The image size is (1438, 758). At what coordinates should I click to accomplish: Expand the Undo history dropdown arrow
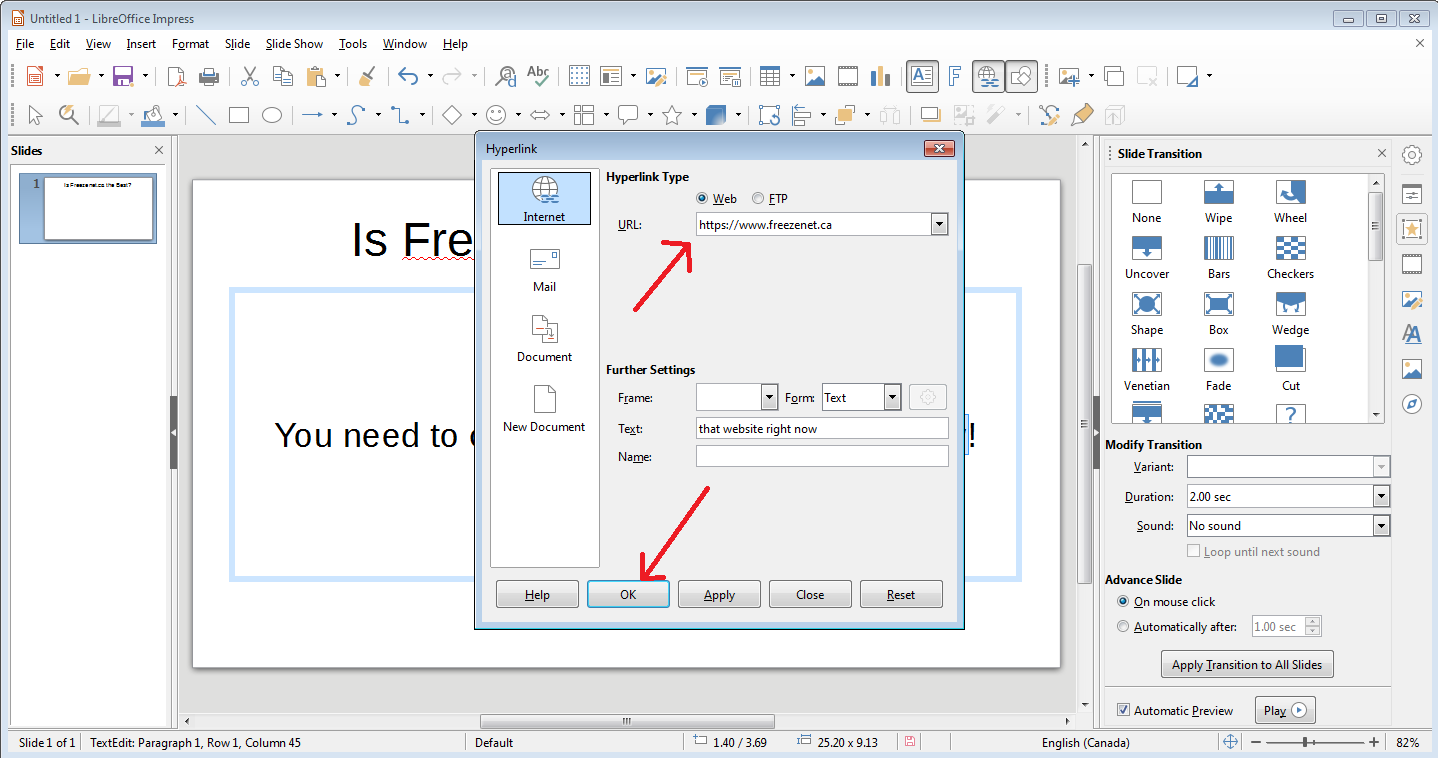point(430,76)
